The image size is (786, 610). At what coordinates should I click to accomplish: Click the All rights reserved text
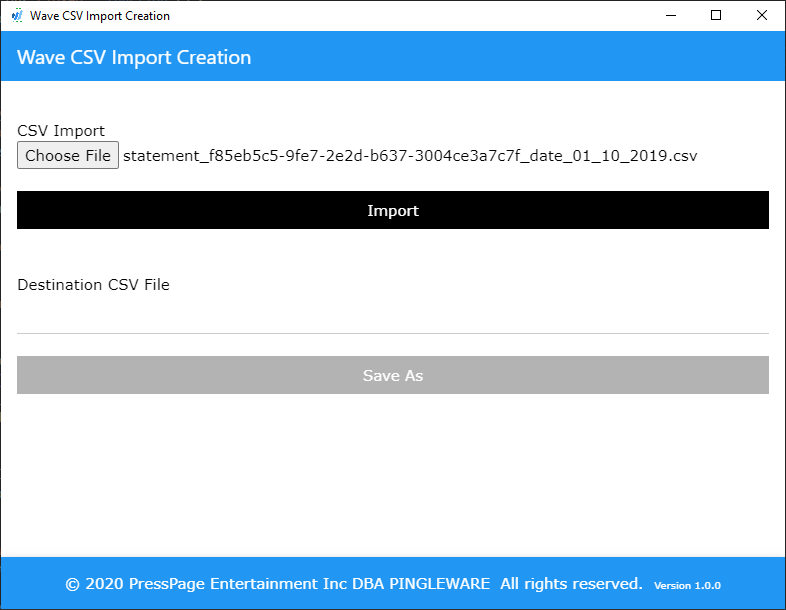(571, 584)
